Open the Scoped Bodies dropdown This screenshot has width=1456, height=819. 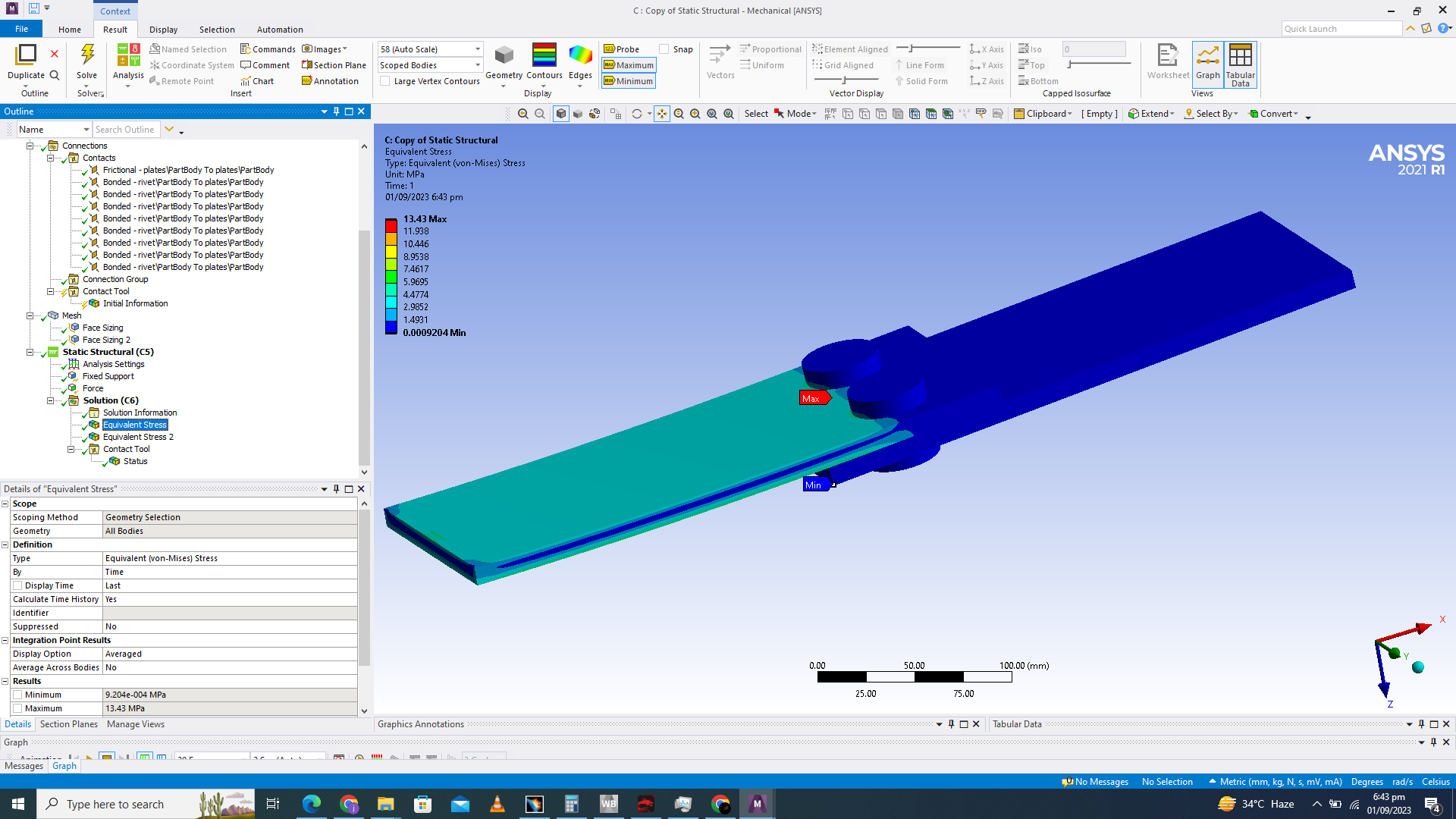(x=430, y=65)
